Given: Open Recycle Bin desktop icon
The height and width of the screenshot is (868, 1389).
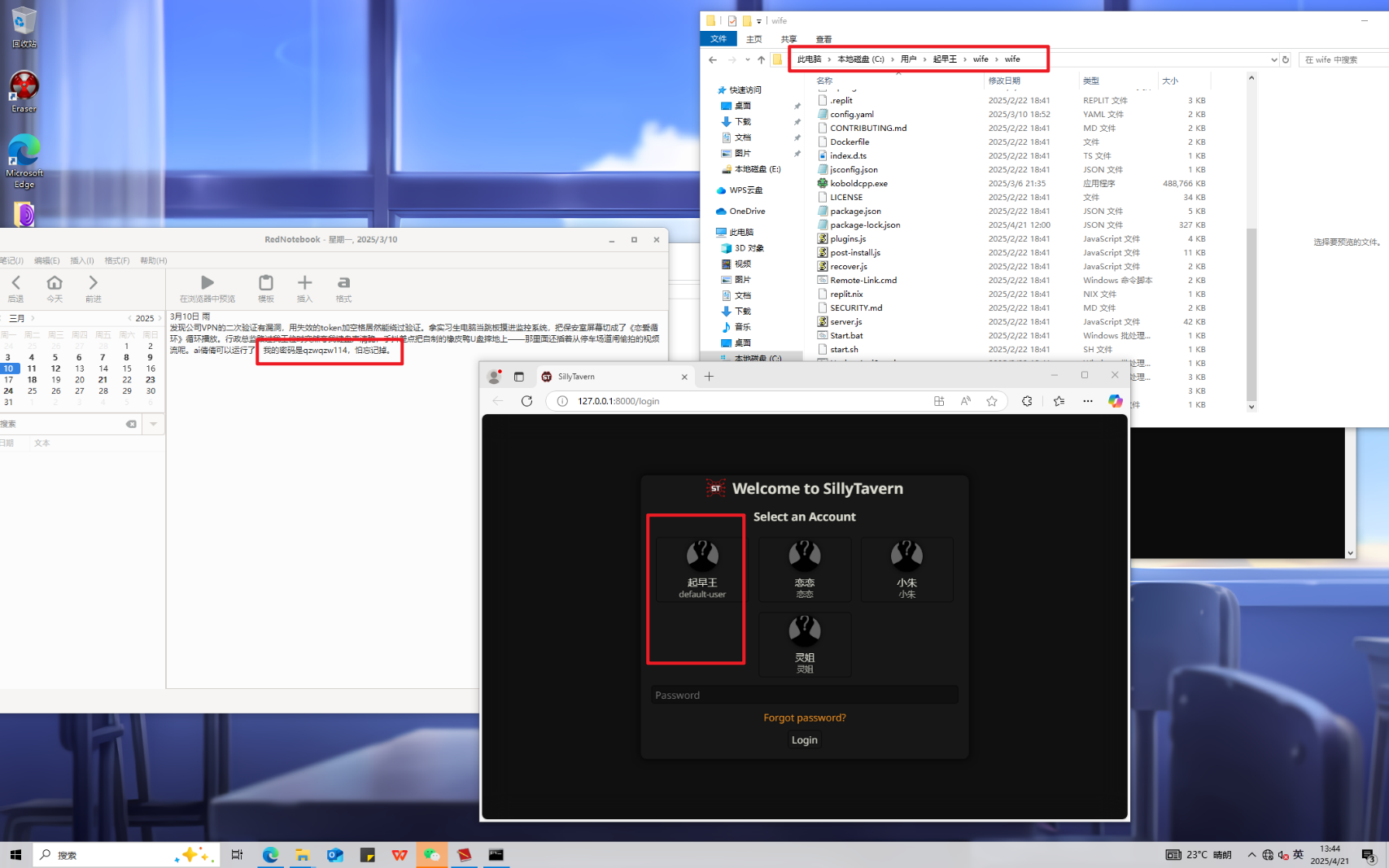Looking at the screenshot, I should (x=24, y=27).
